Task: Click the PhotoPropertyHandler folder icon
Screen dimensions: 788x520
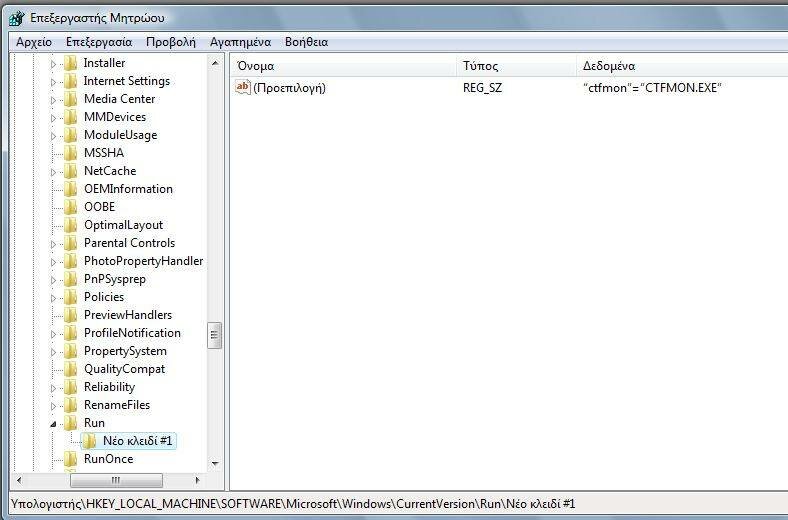Action: [x=70, y=261]
